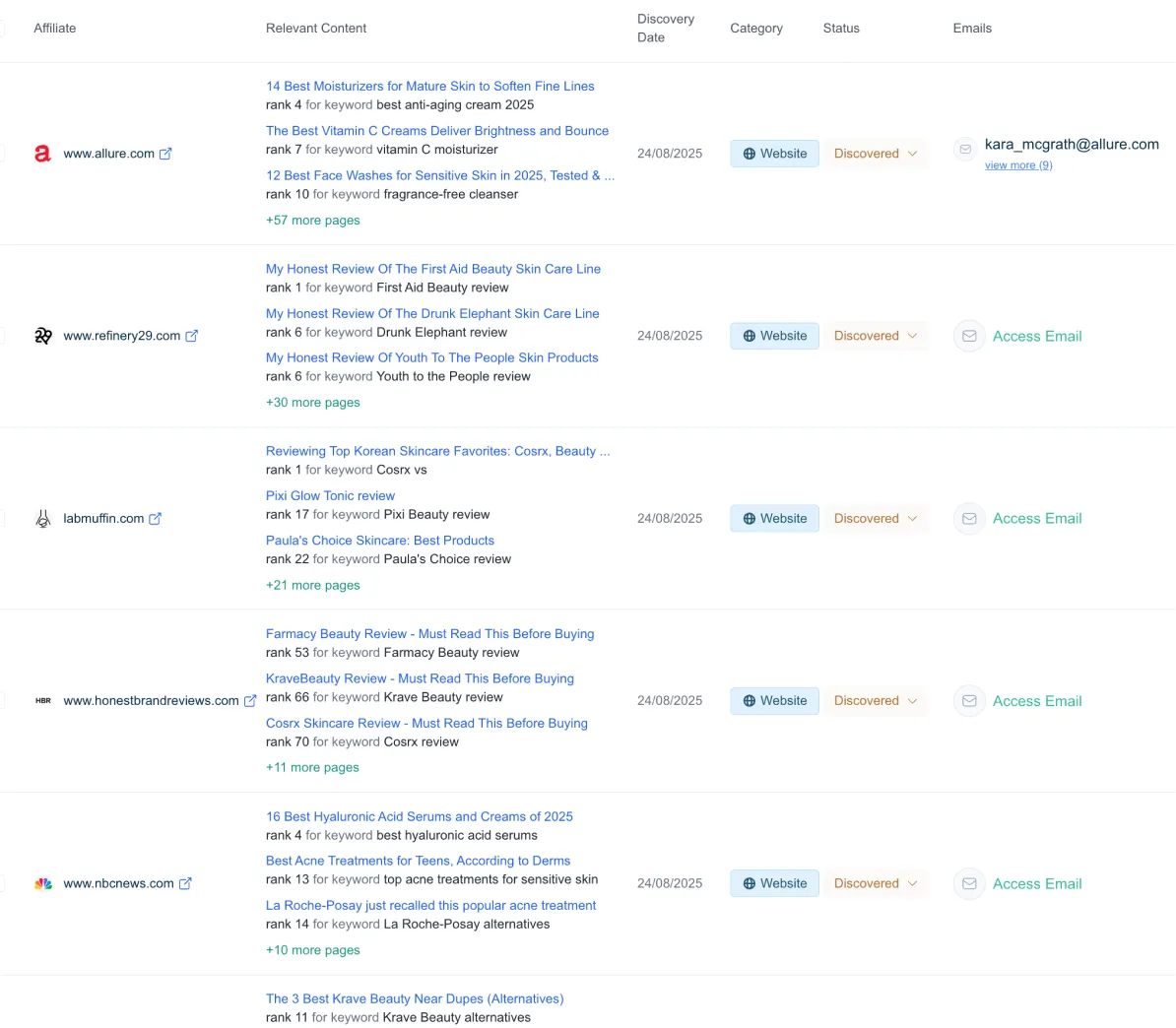Click envelope icon in refinery29 row

point(969,336)
